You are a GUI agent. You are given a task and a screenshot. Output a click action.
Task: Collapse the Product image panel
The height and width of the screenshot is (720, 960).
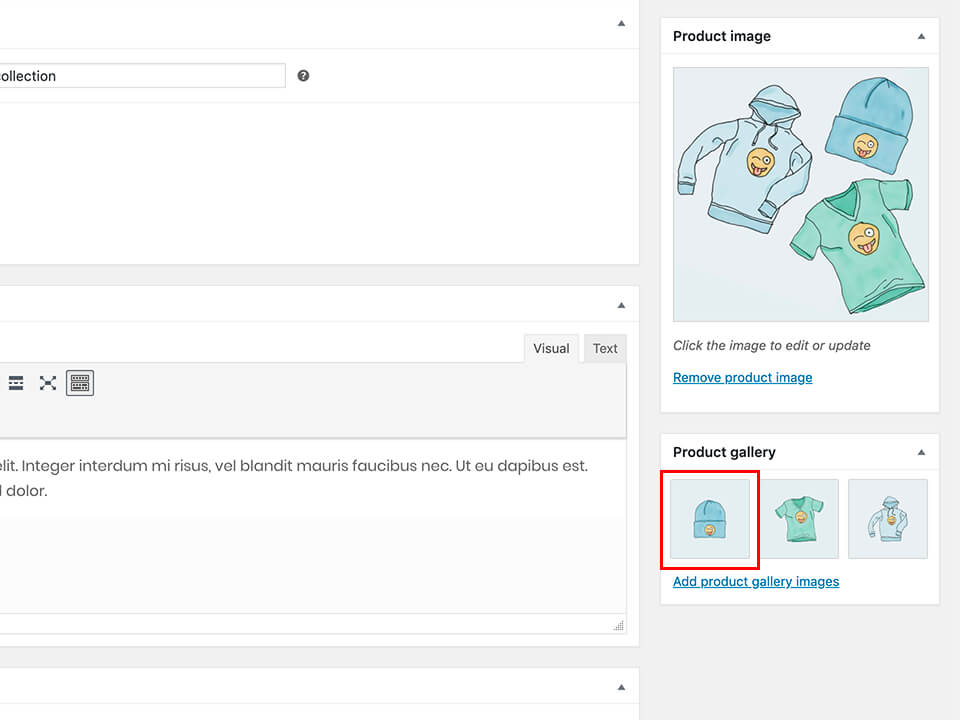tap(921, 37)
